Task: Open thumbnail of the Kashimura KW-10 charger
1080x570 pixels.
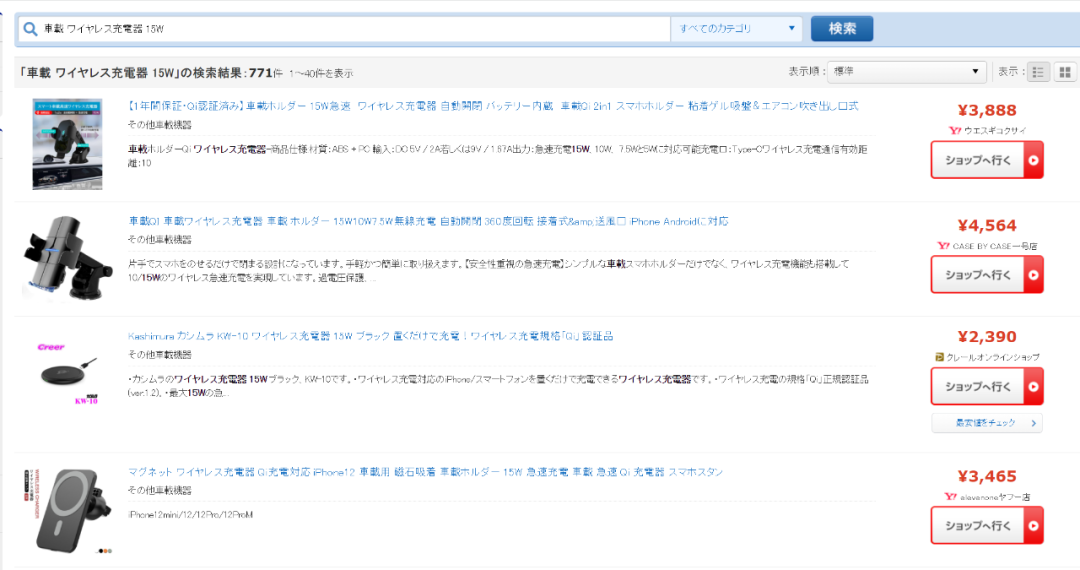Action: point(68,372)
